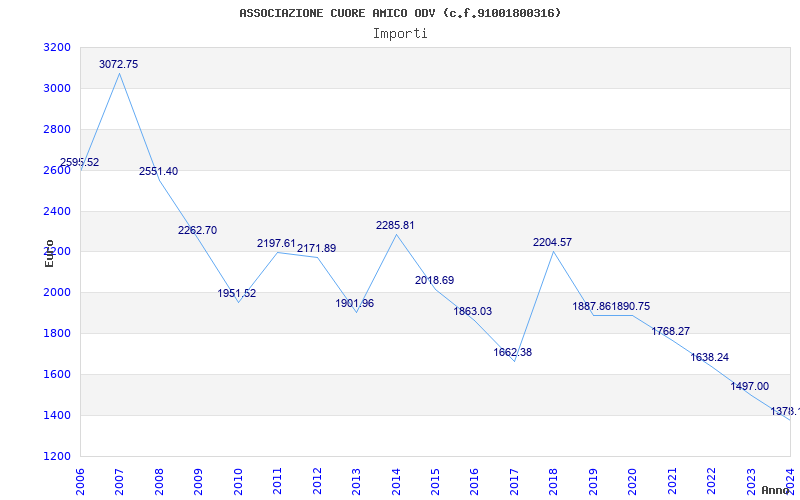This screenshot has height=500, width=800.
Task: Click the 2018.69 data label
Action: tap(434, 280)
